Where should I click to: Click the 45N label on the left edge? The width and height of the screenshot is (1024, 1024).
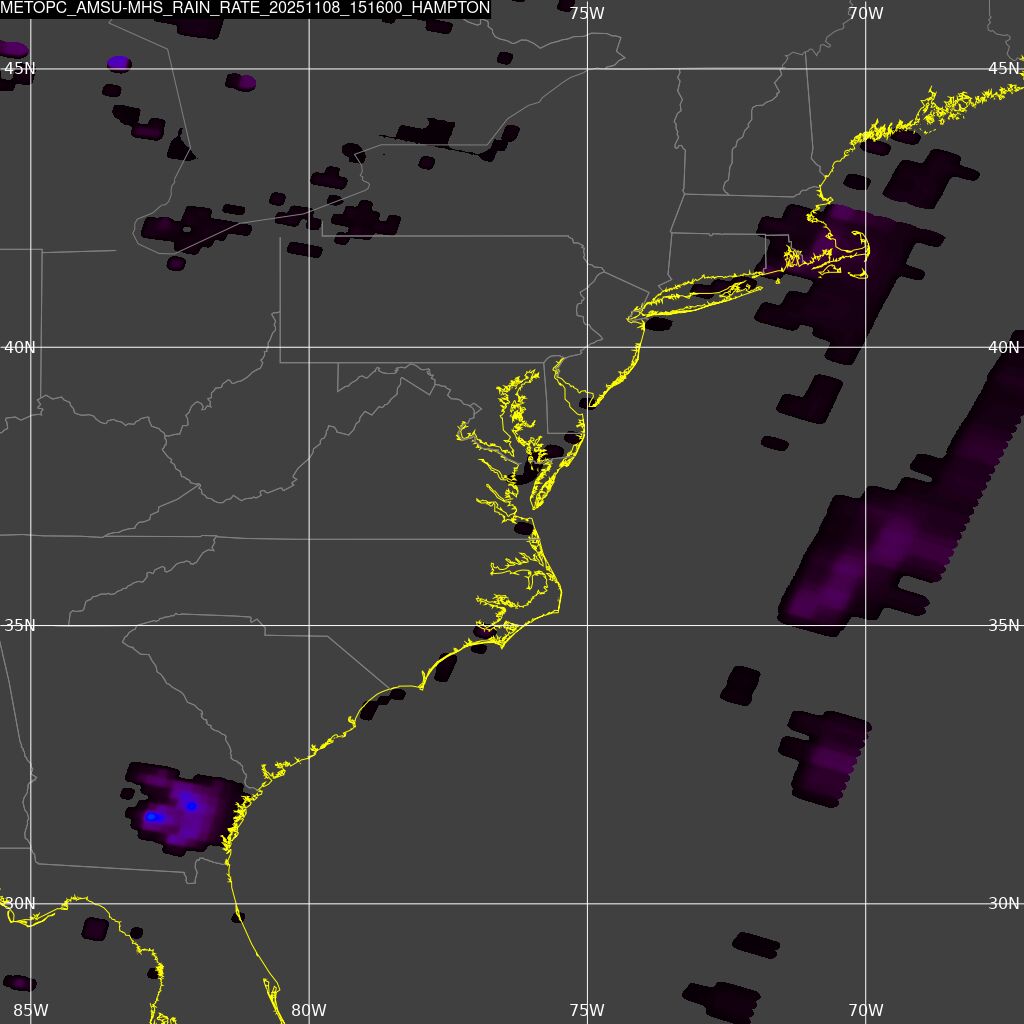(20, 68)
